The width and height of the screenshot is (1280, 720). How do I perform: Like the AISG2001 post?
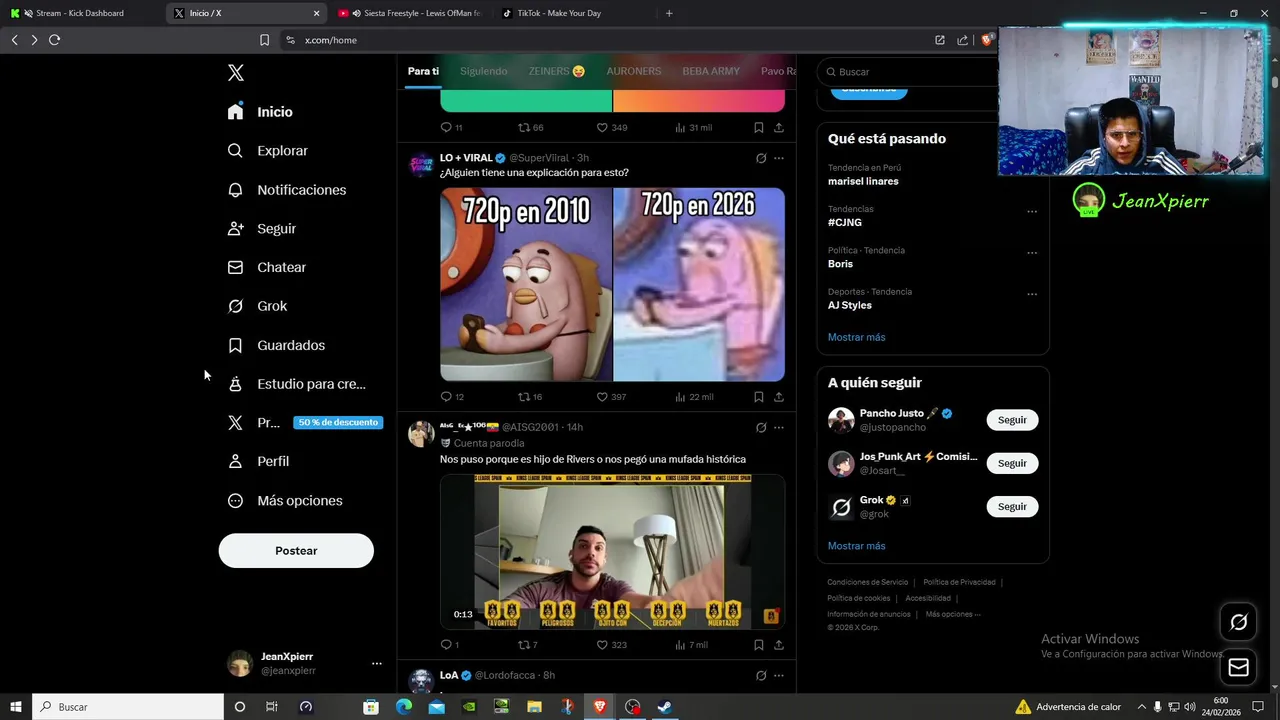pos(611,645)
